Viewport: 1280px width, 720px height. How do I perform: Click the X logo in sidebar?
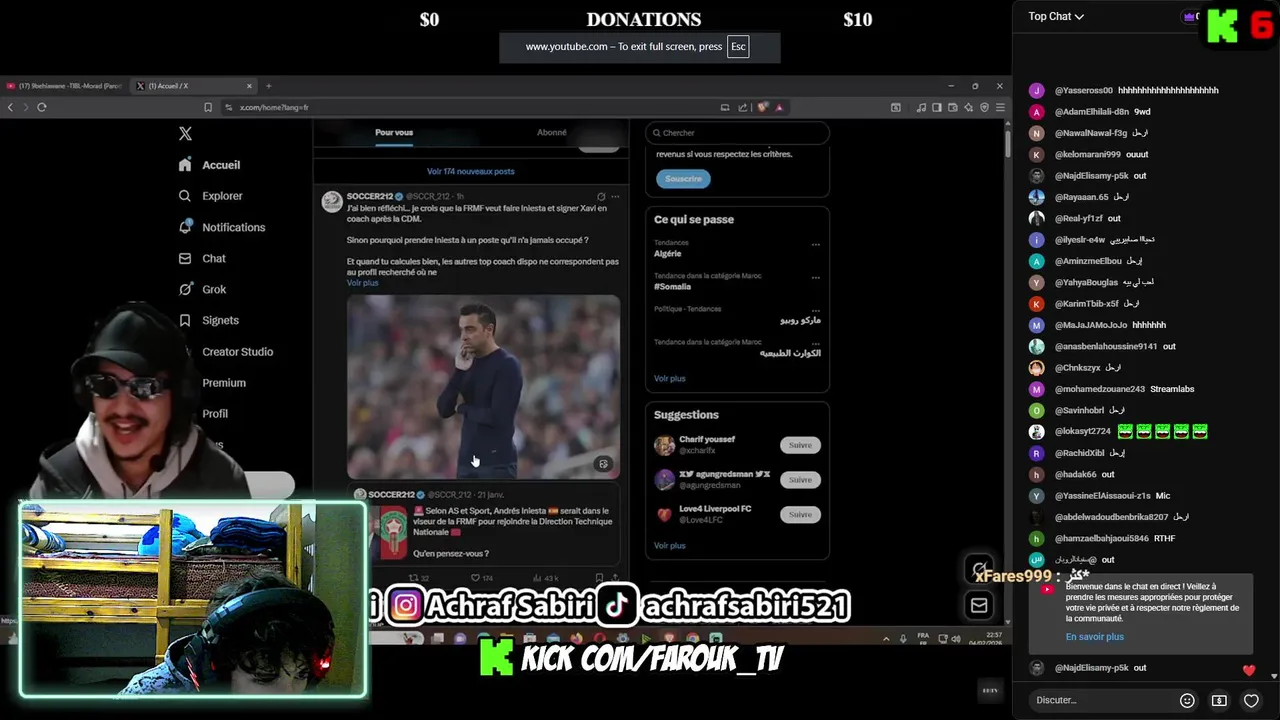[x=185, y=134]
